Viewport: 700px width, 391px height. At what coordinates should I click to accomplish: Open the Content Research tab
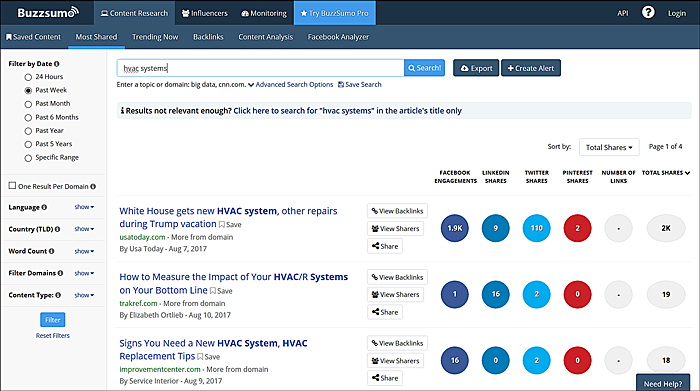tap(134, 13)
